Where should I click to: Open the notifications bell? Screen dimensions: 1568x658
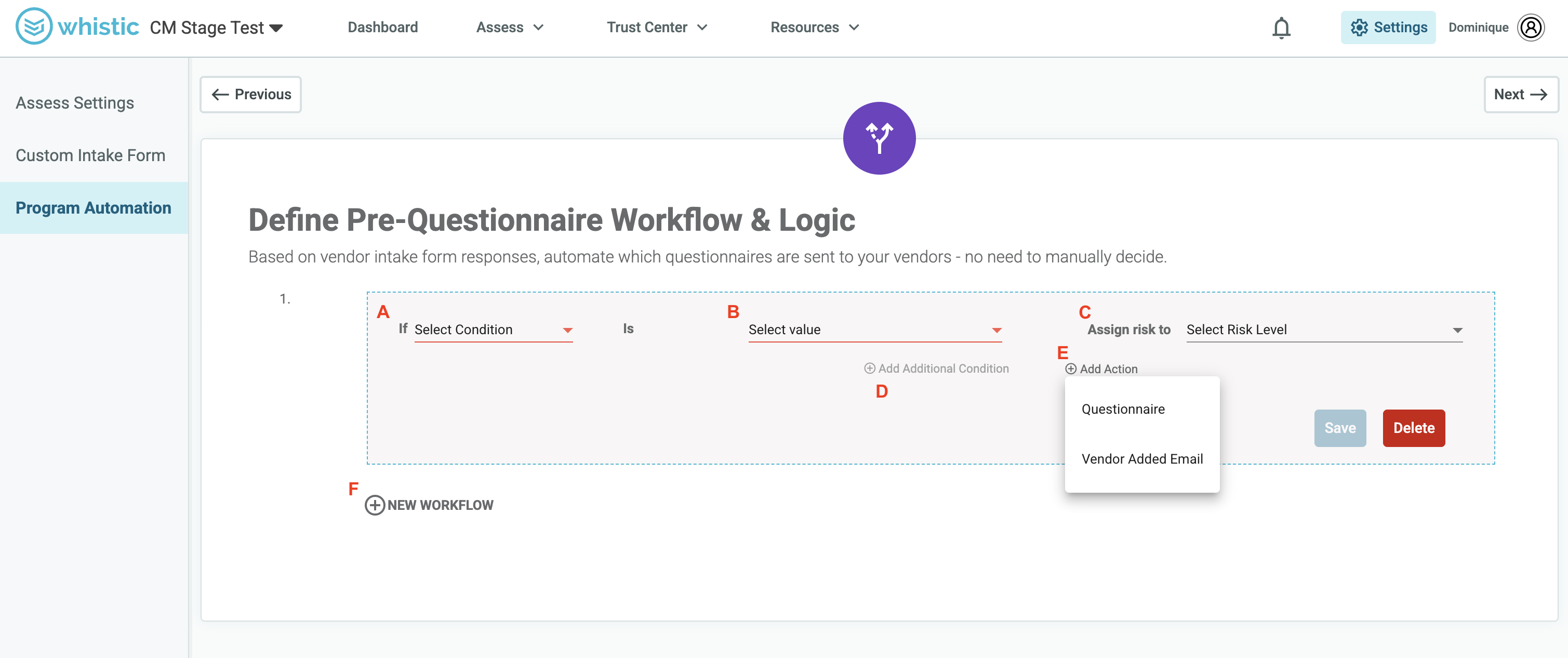click(x=1281, y=28)
